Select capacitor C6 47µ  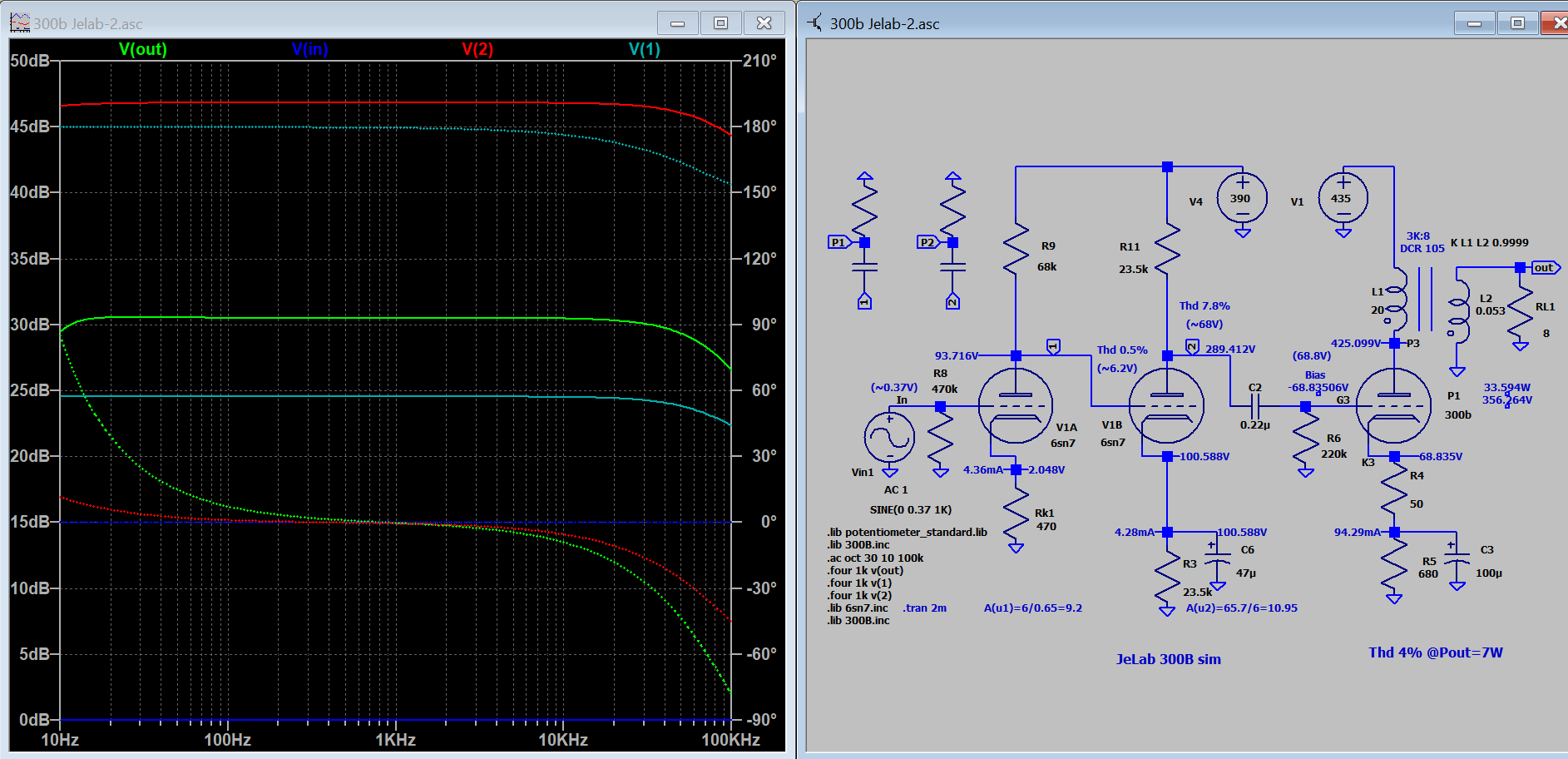point(1218,560)
